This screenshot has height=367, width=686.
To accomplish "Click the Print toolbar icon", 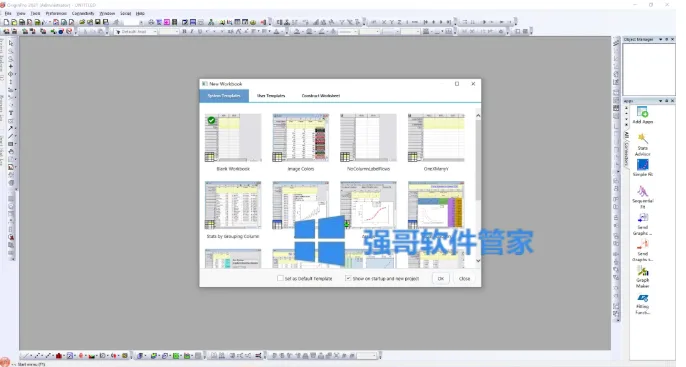I will point(151,22).
